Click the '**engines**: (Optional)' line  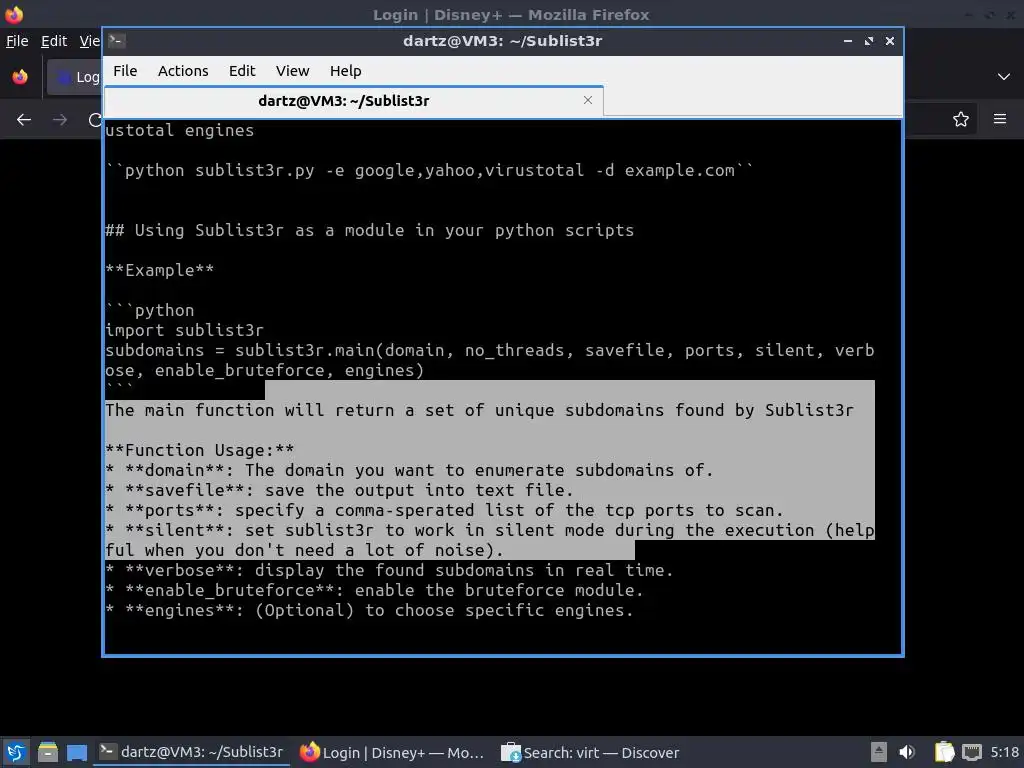(370, 611)
